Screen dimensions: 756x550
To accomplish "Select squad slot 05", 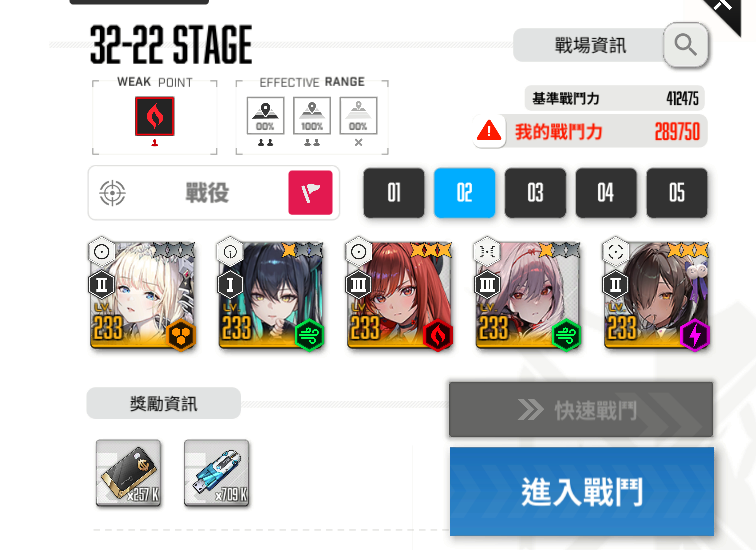I will pos(677,193).
